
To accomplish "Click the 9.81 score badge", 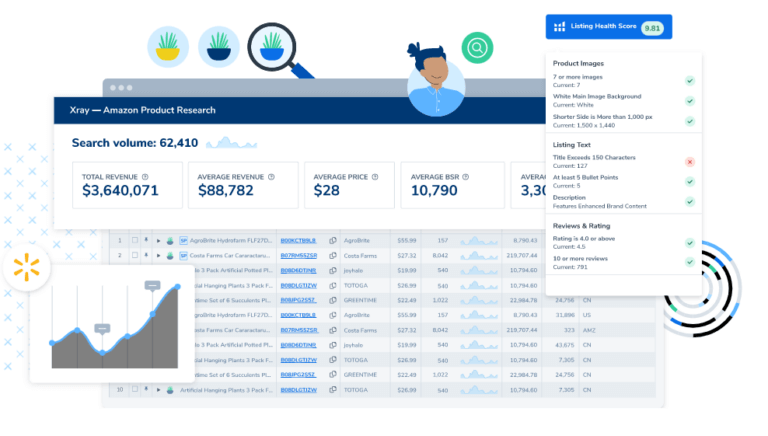I will [652, 28].
